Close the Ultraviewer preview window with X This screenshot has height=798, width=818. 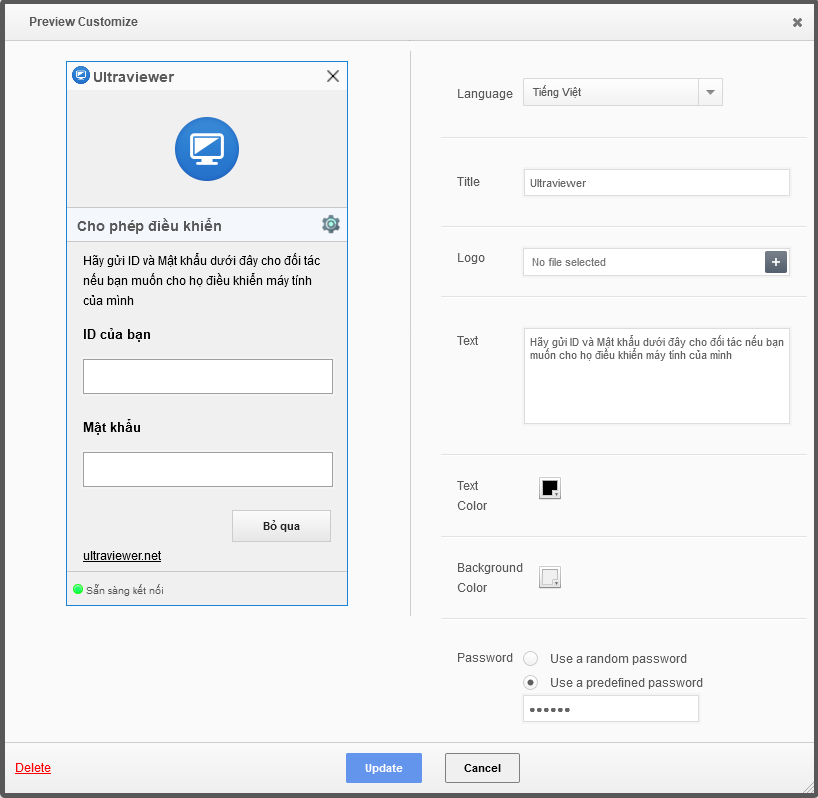point(333,76)
